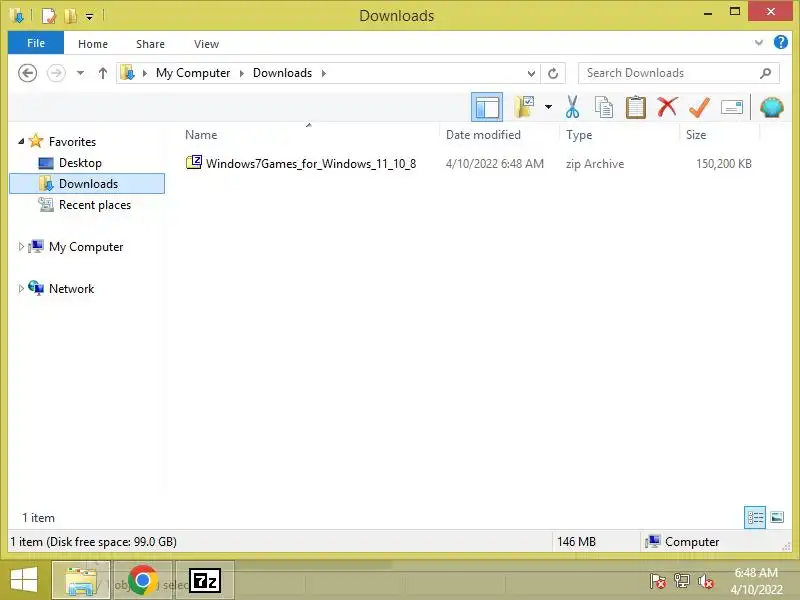
Task: Open Help with the question mark icon
Action: [x=781, y=42]
